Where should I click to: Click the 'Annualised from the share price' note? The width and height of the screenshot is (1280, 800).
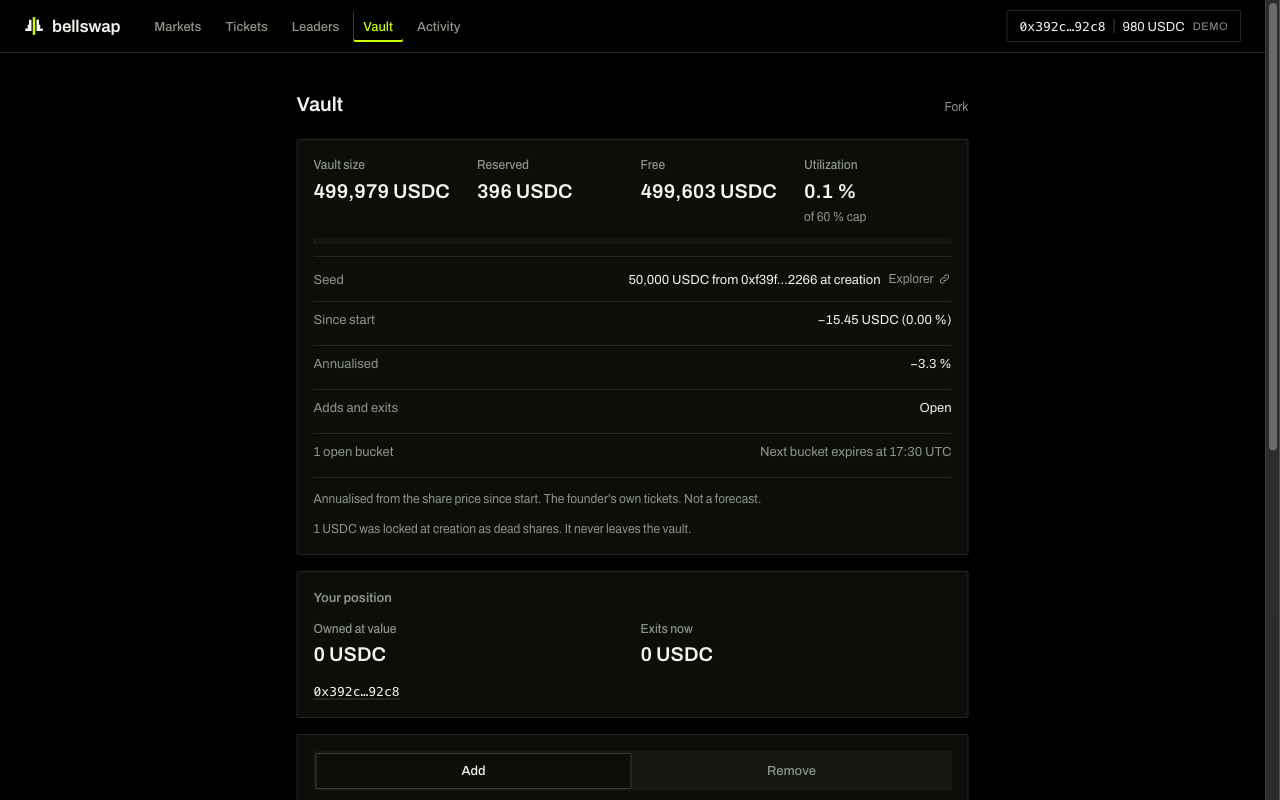(x=537, y=499)
